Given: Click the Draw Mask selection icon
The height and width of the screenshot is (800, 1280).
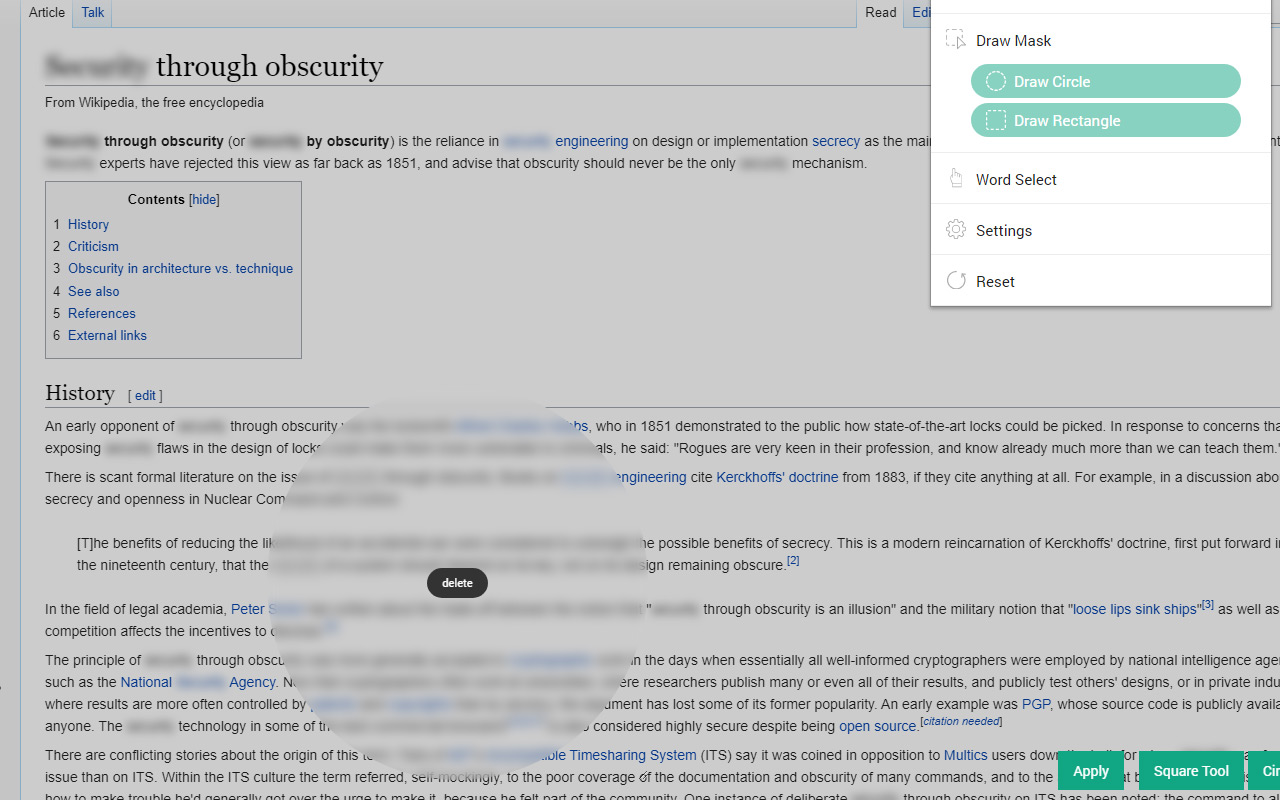Looking at the screenshot, I should coord(956,40).
